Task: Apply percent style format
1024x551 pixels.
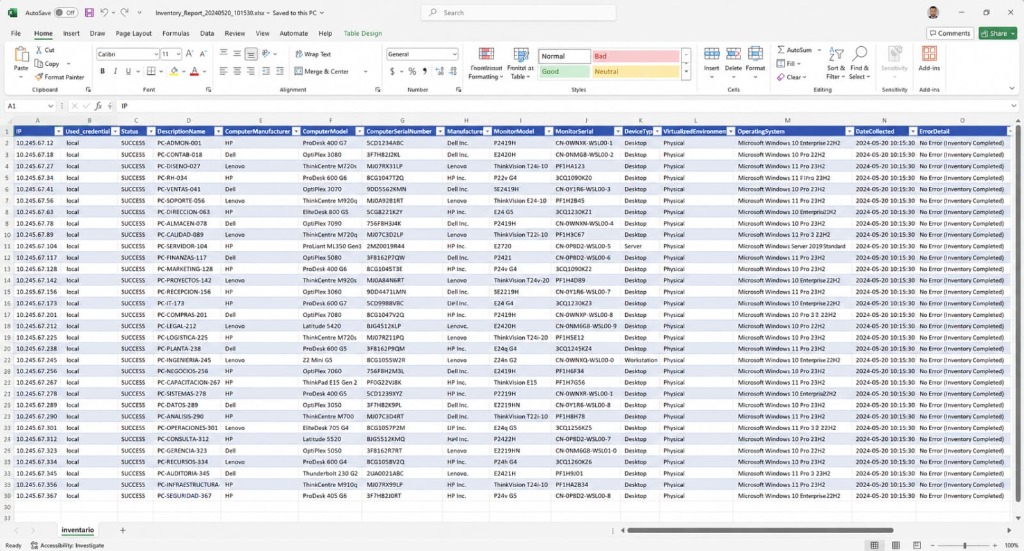Action: (x=412, y=71)
